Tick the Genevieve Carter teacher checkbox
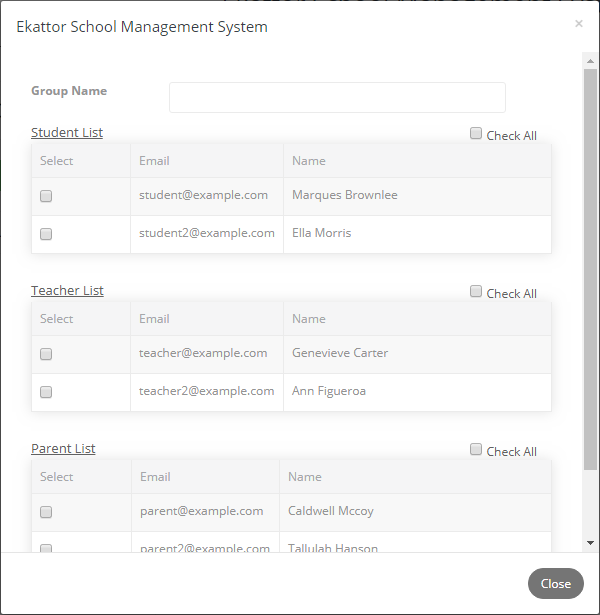This screenshot has width=600, height=615. pos(46,354)
